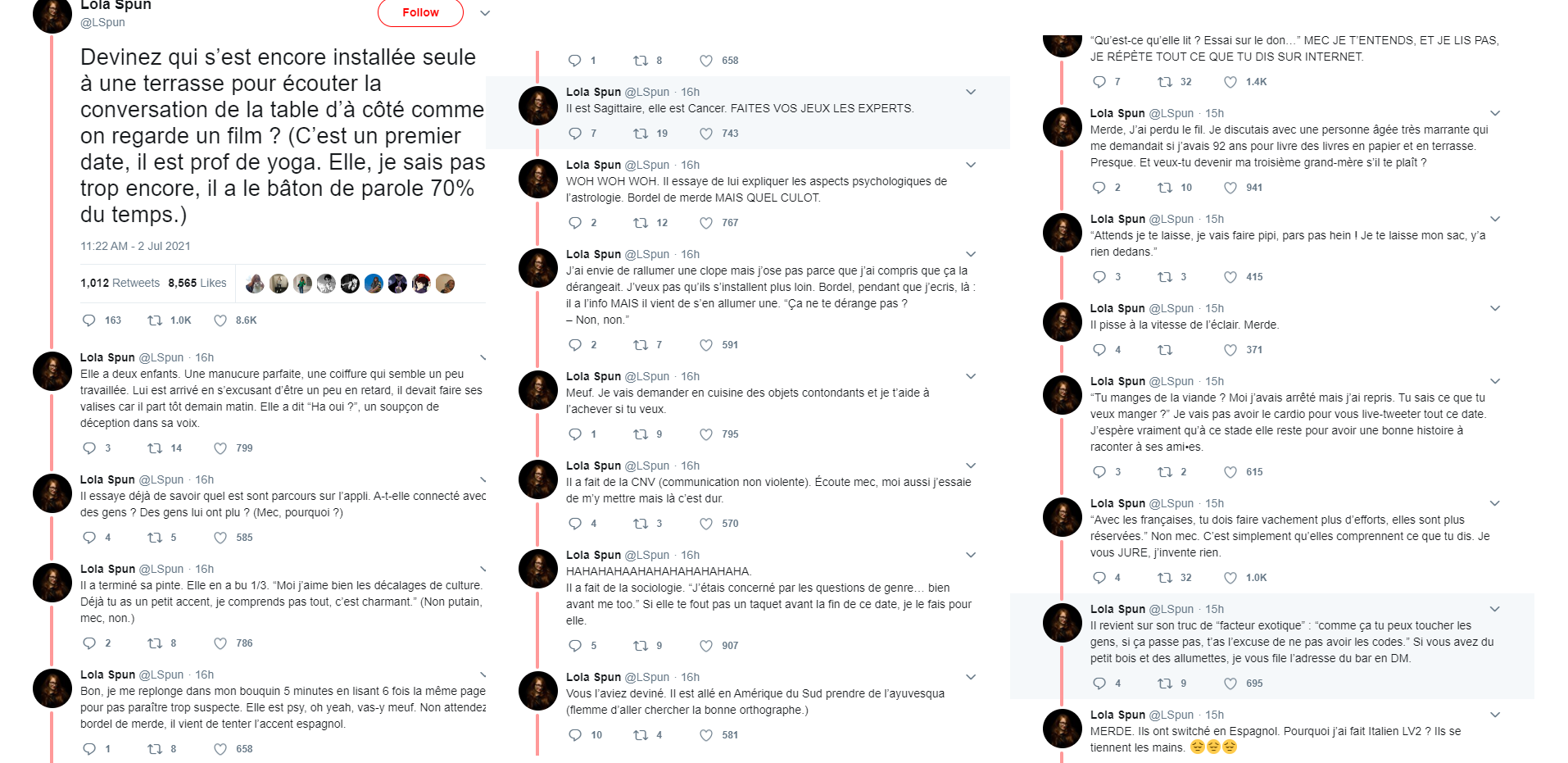The height and width of the screenshot is (763, 1568).
Task: Like the Sagittaire Cancer tweet with 743 likes
Action: [x=706, y=134]
